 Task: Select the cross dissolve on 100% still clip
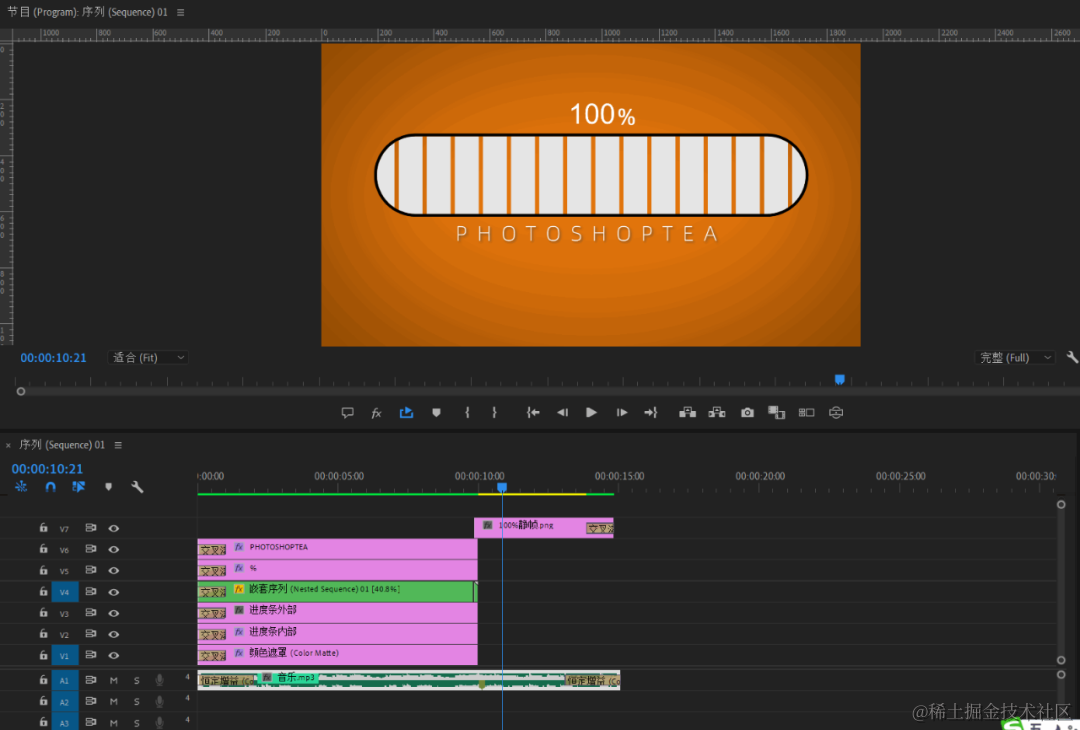pyautogui.click(x=599, y=528)
